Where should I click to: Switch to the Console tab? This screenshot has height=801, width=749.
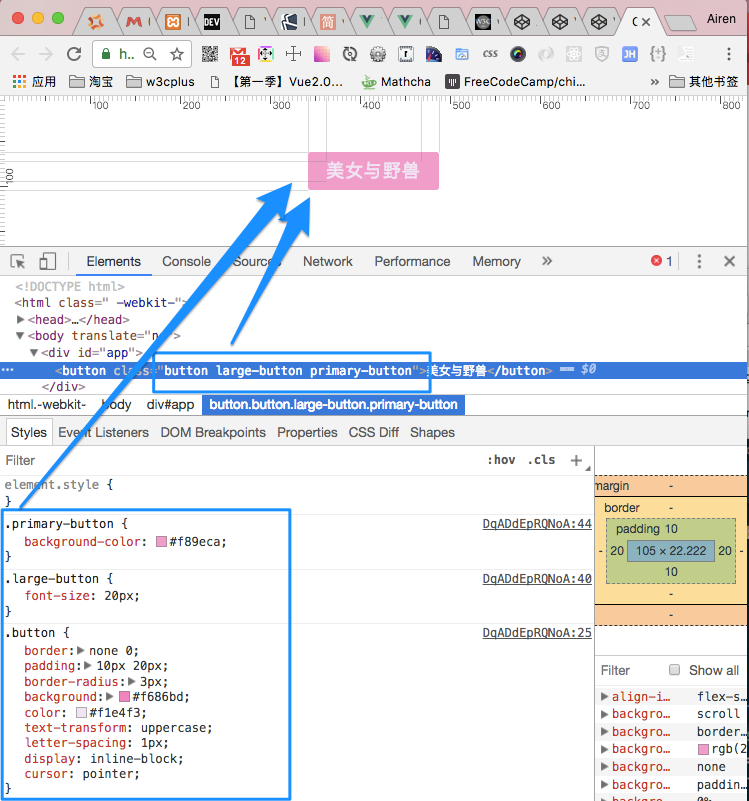[x=186, y=262]
